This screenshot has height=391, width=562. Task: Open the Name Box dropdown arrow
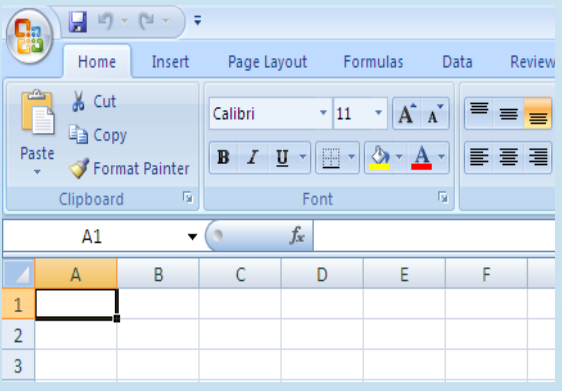pyautogui.click(x=192, y=237)
